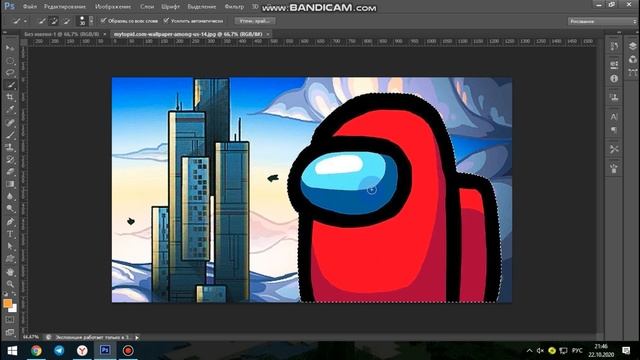
Task: Open the Channels panel icon
Action: pos(633,60)
